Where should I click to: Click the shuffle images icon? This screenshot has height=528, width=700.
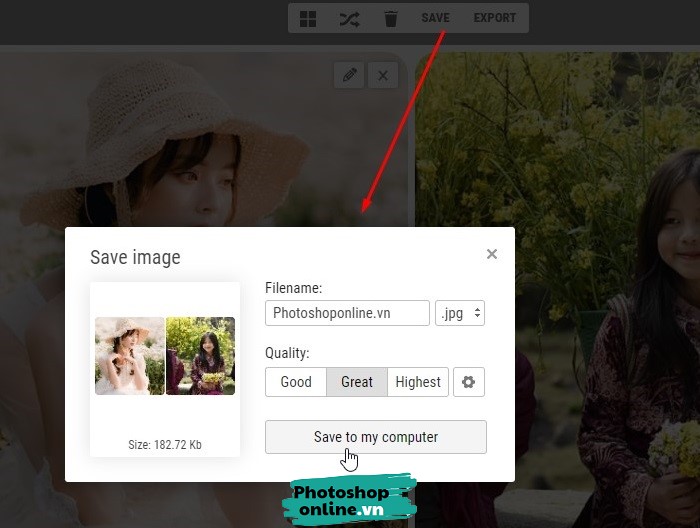(x=349, y=18)
